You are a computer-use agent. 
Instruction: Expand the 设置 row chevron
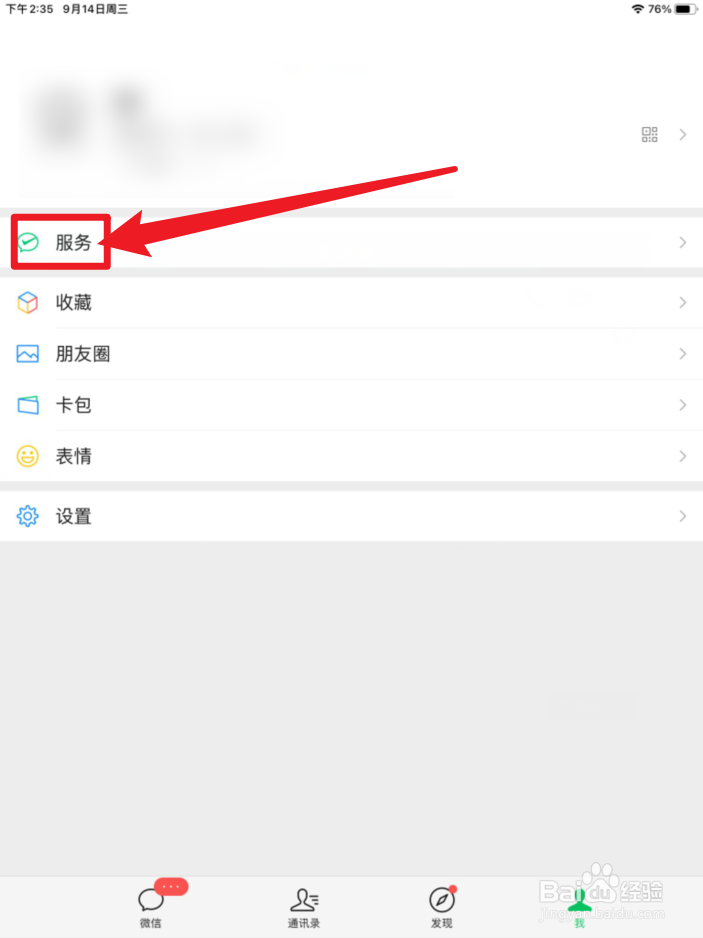(x=683, y=516)
